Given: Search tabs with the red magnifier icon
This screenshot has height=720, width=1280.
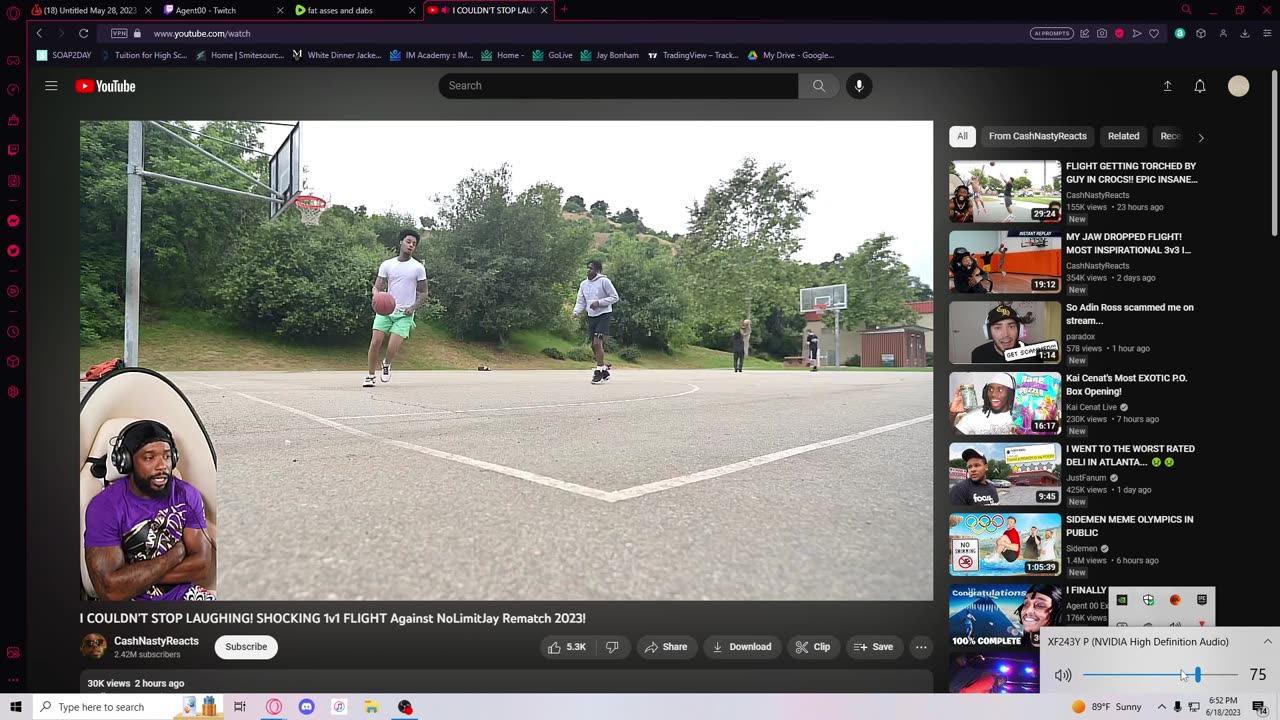Looking at the screenshot, I should pos(1187,10).
